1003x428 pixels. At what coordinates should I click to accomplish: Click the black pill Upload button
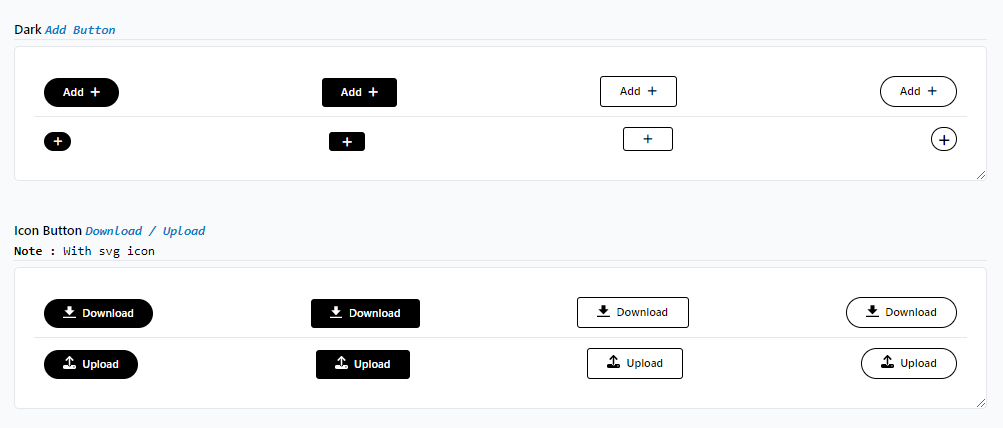point(91,364)
